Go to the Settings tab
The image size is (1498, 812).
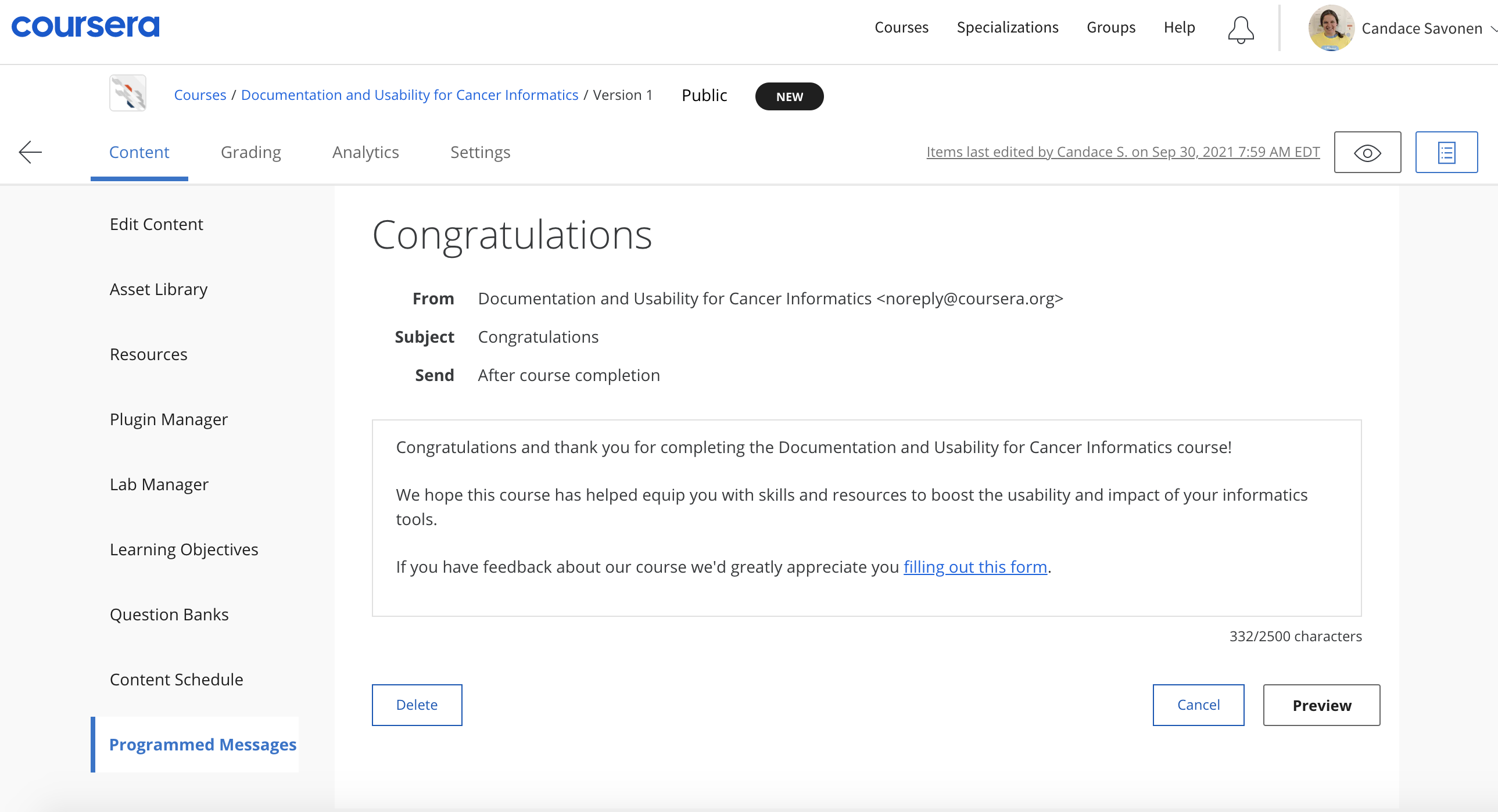click(x=480, y=152)
